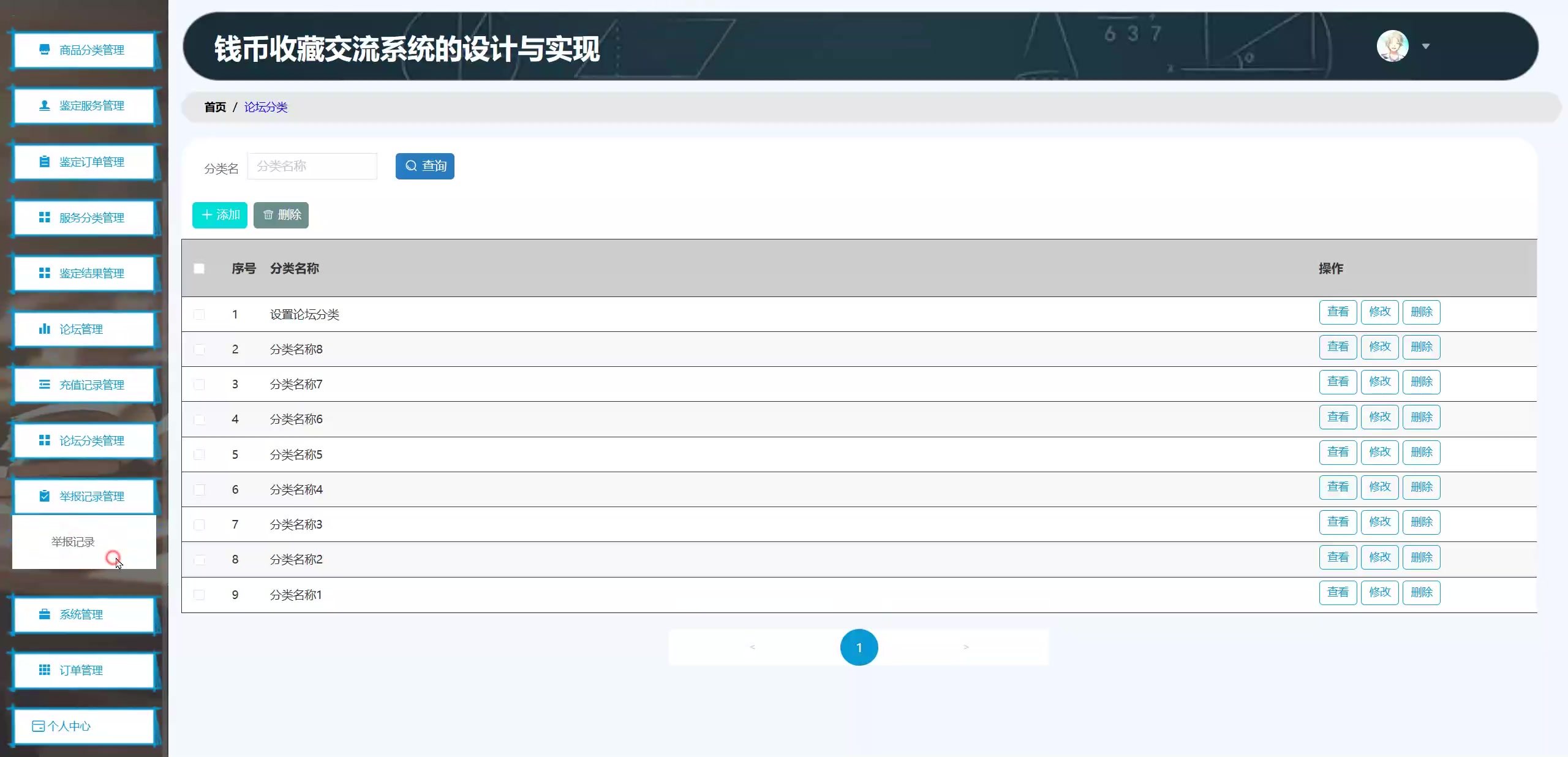Click the user avatar in the header
The image size is (1568, 757).
[x=1392, y=46]
